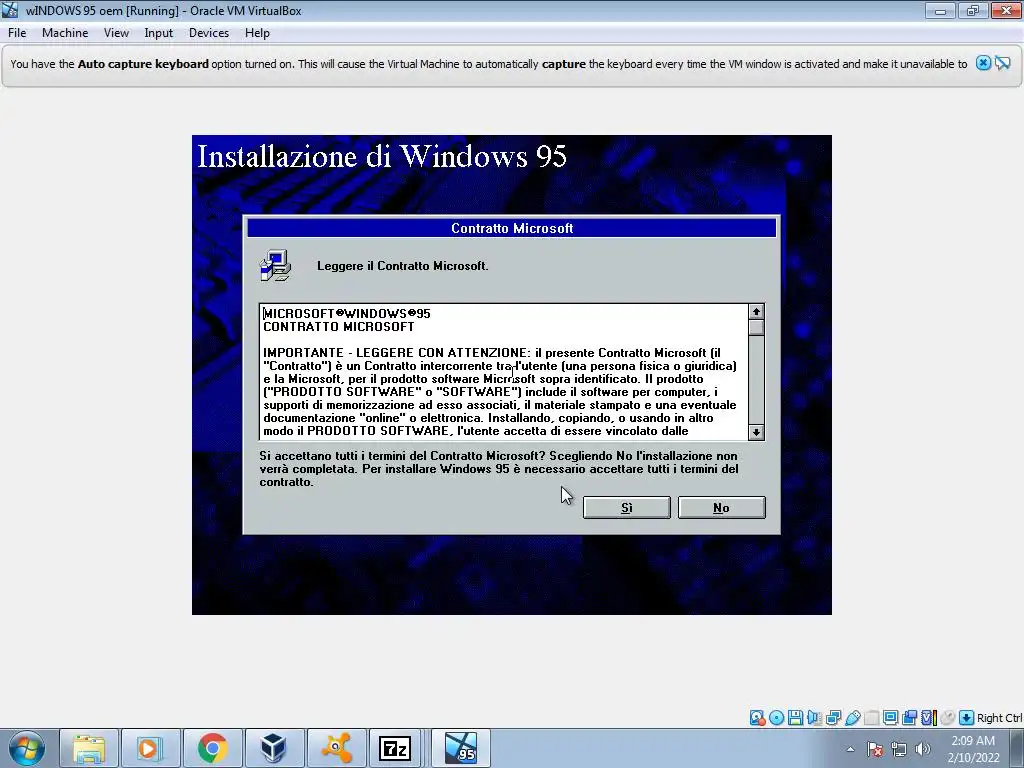The height and width of the screenshot is (768, 1024).
Task: Restore down the VirtualBox window
Action: (x=973, y=10)
